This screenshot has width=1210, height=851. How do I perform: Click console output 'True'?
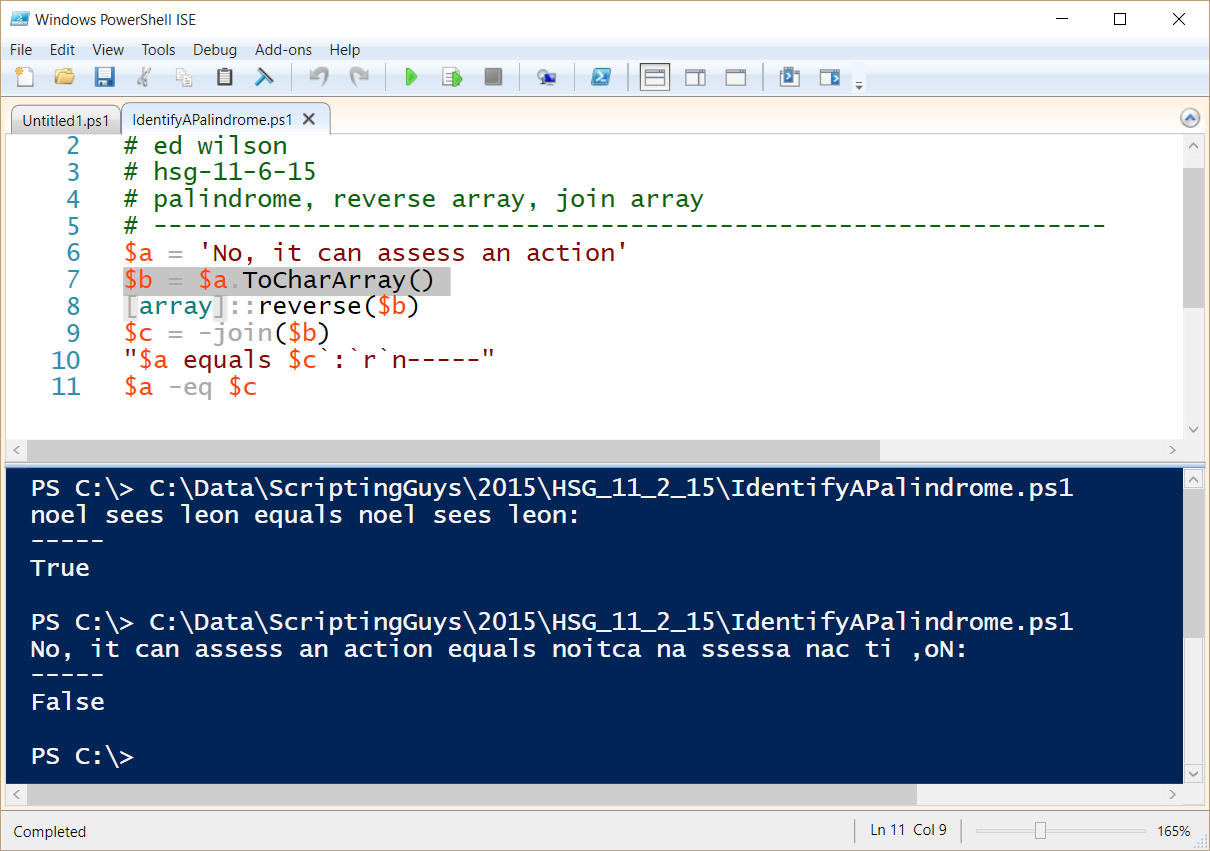(x=60, y=568)
